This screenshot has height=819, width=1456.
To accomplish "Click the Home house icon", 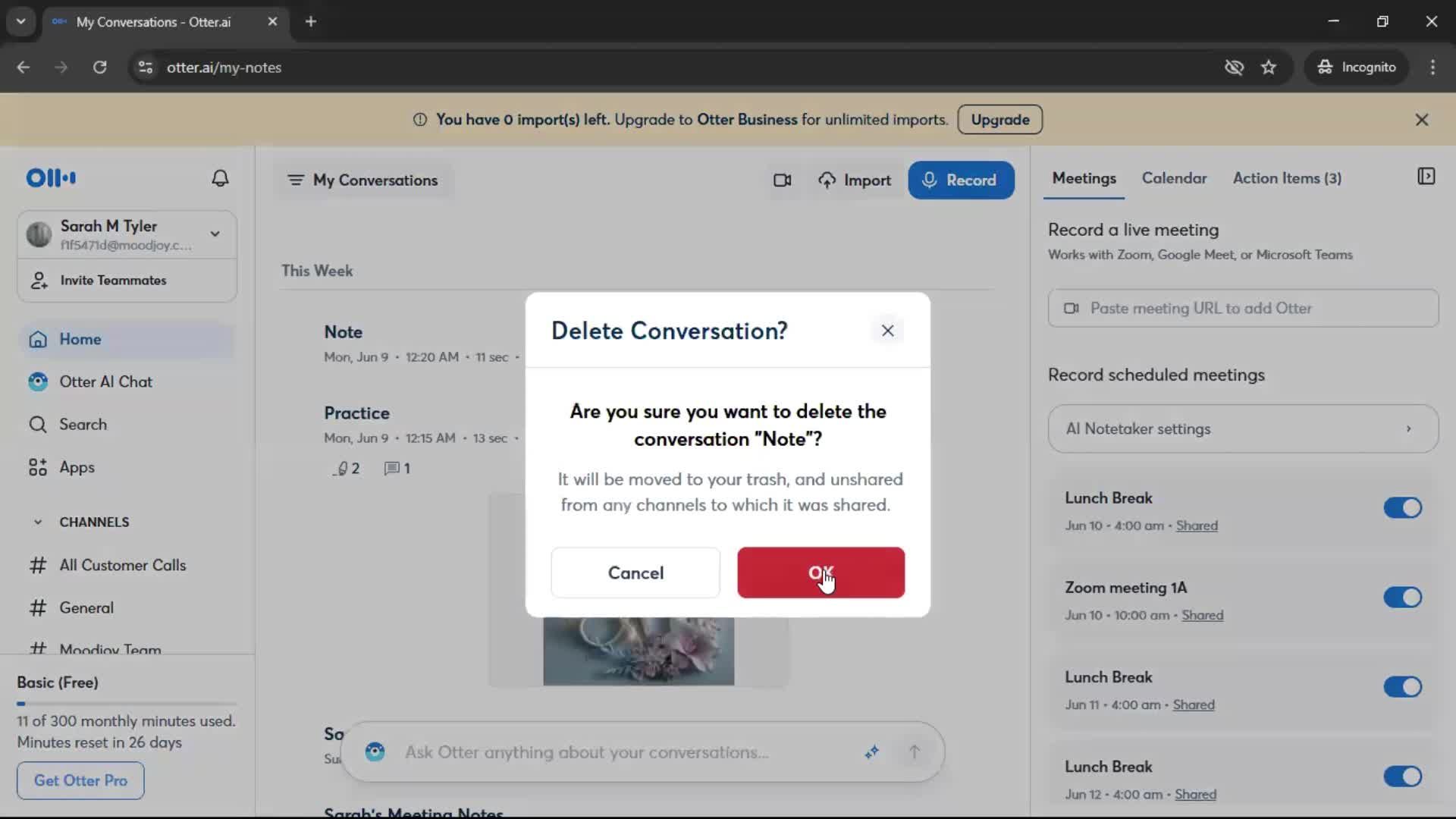I will (38, 339).
